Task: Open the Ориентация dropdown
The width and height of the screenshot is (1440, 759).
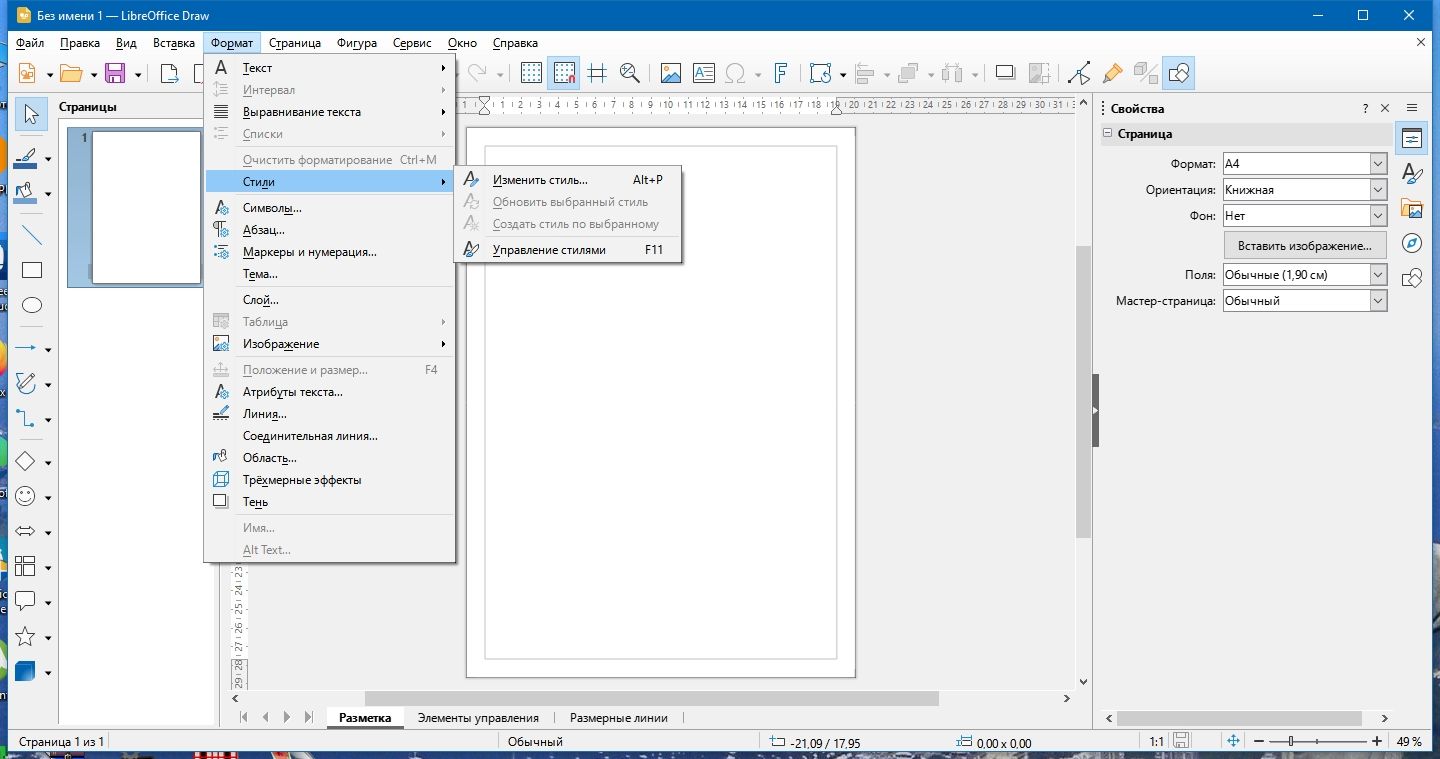Action: click(1376, 189)
